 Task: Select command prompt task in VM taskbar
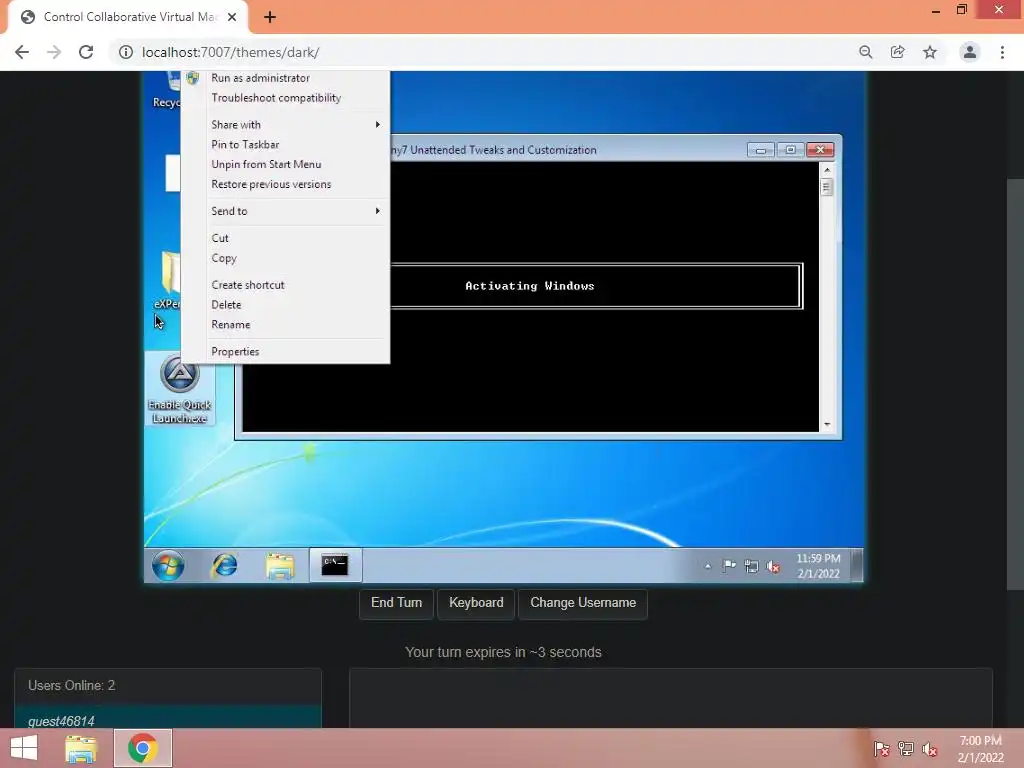(335, 565)
